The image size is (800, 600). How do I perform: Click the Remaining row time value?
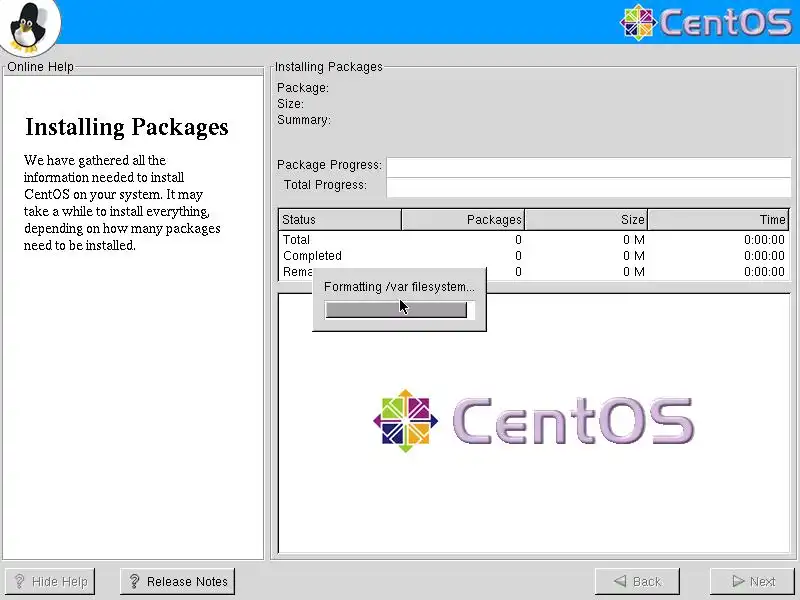coord(764,271)
